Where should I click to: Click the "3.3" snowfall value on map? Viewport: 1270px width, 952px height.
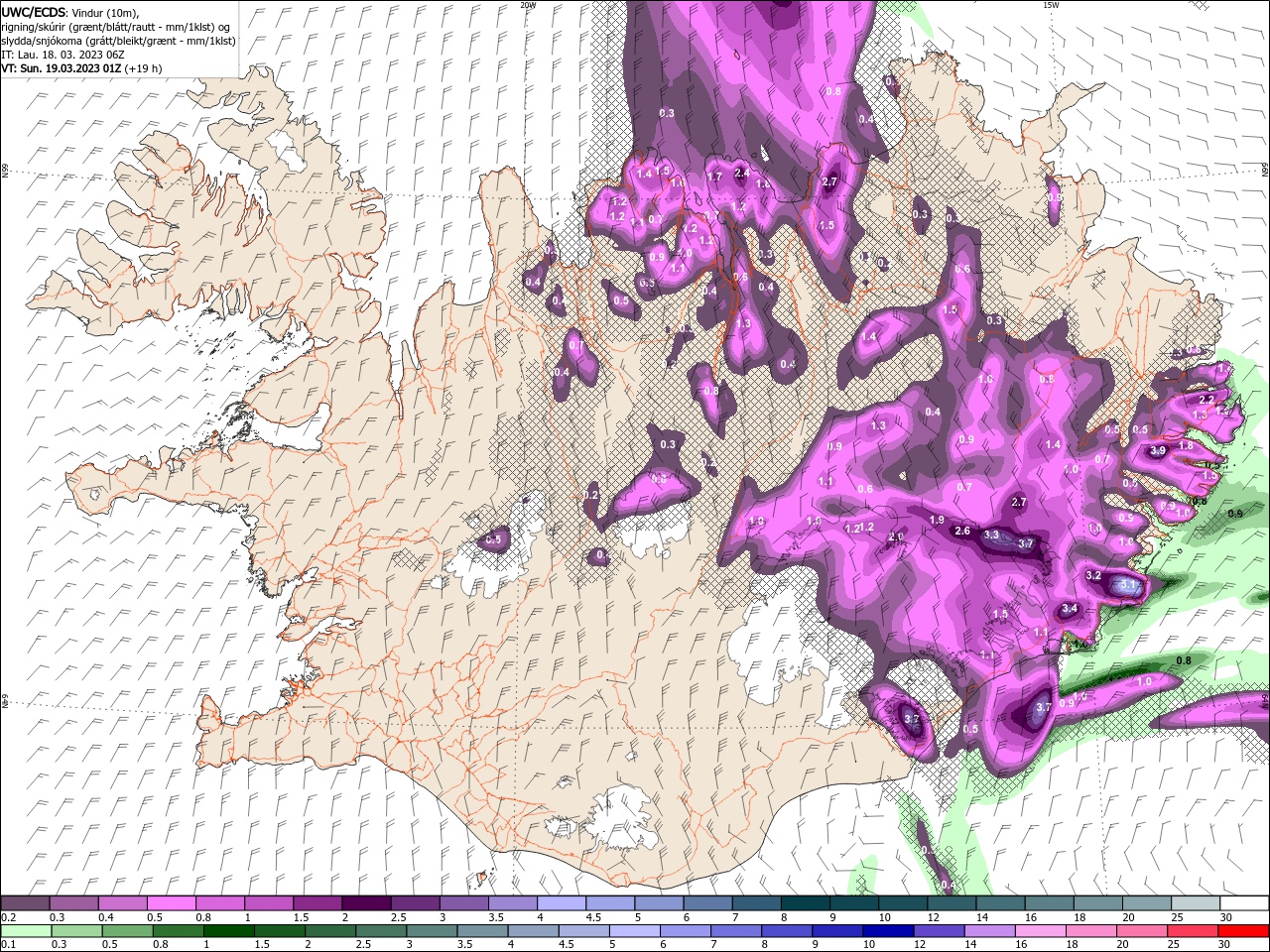pyautogui.click(x=990, y=535)
